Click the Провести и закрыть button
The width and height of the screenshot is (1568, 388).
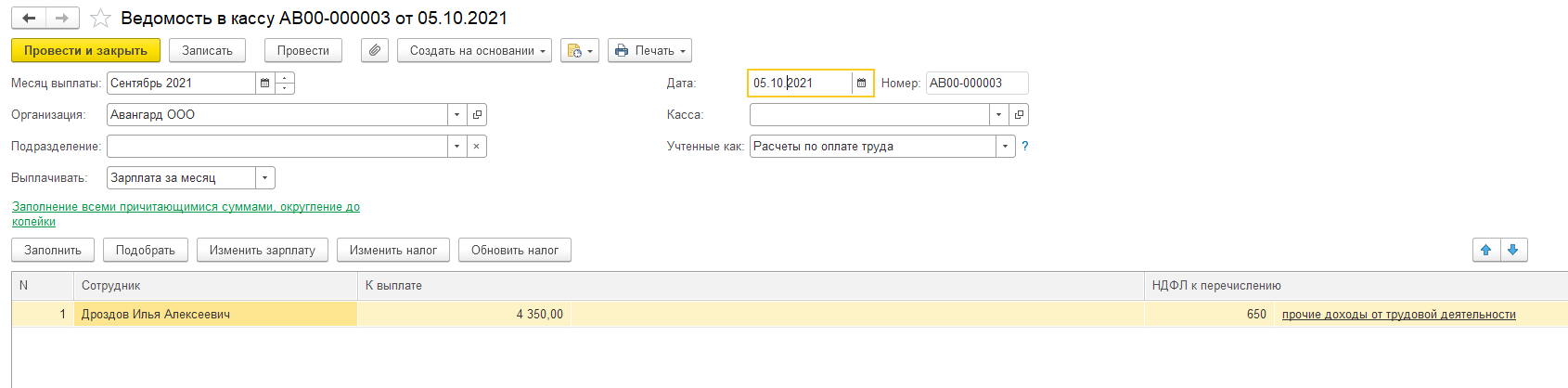point(85,50)
